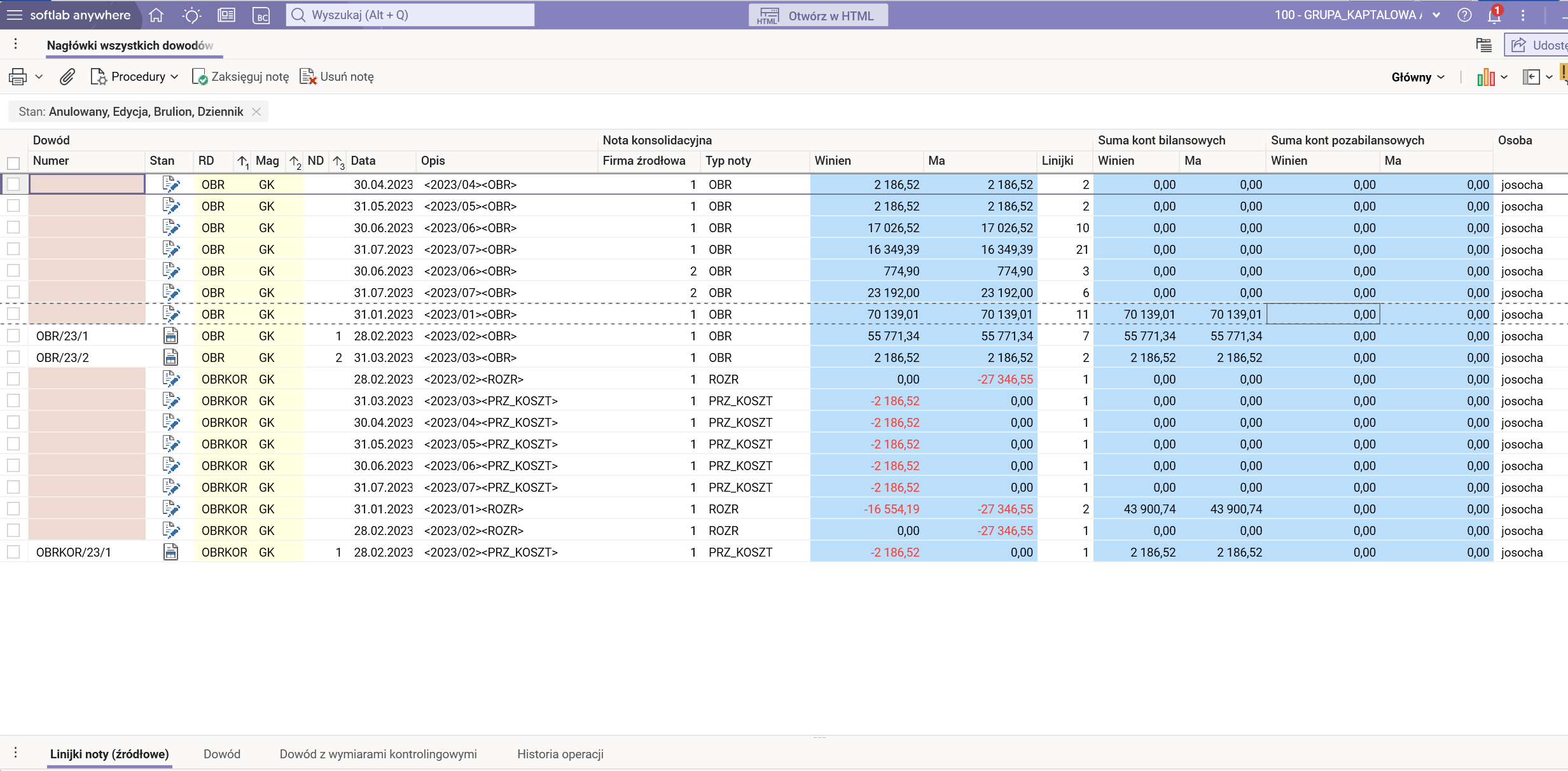The image size is (1568, 771).
Task: Open the hamburger main menu
Action: (14, 15)
